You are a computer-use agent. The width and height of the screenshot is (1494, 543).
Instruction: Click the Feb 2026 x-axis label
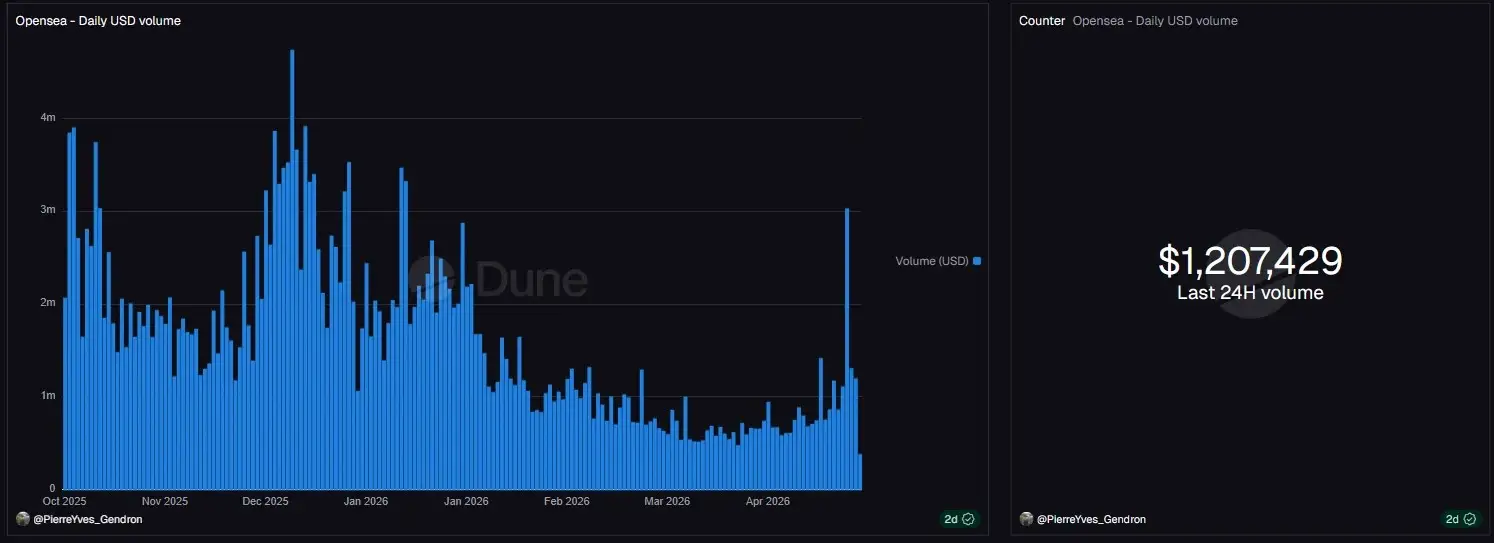tap(565, 501)
